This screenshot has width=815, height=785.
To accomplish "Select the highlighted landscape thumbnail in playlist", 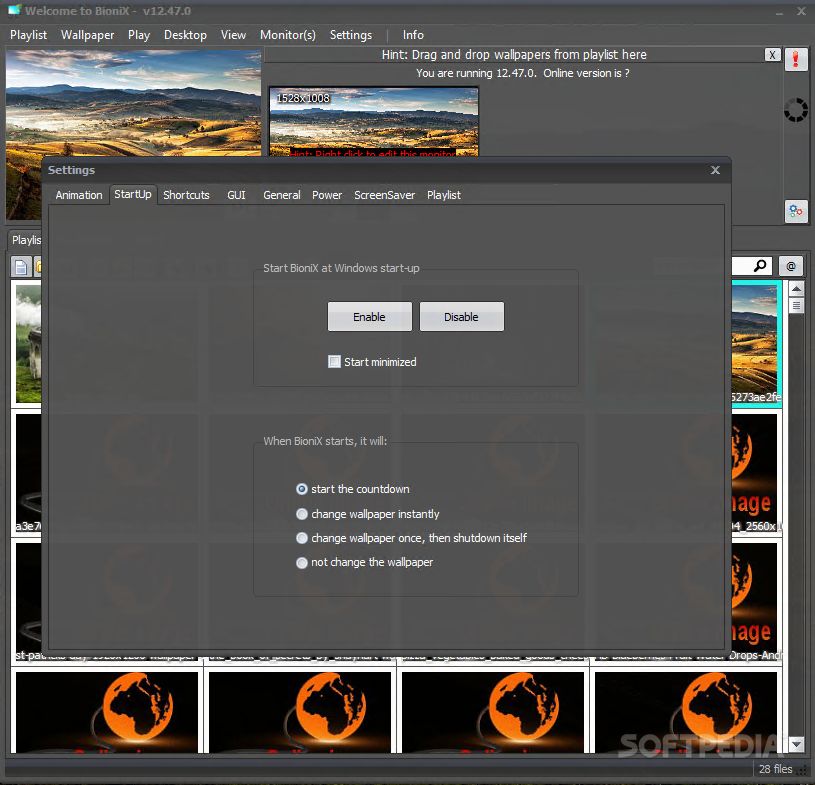I will pos(756,344).
